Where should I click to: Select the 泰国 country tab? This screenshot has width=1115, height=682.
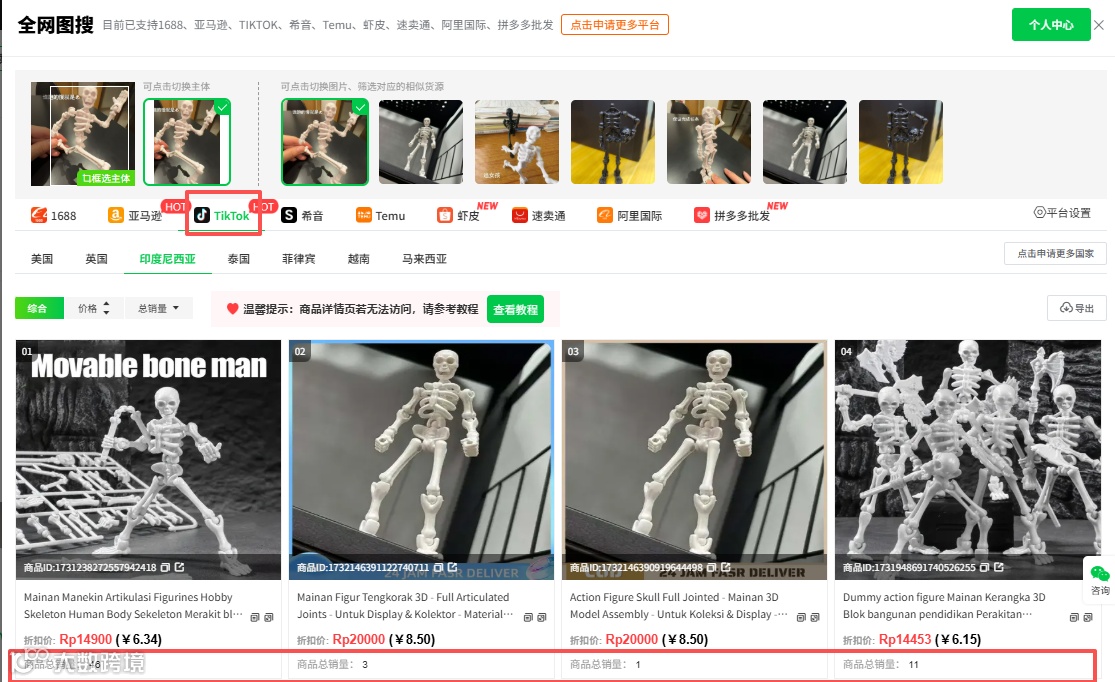pos(239,259)
